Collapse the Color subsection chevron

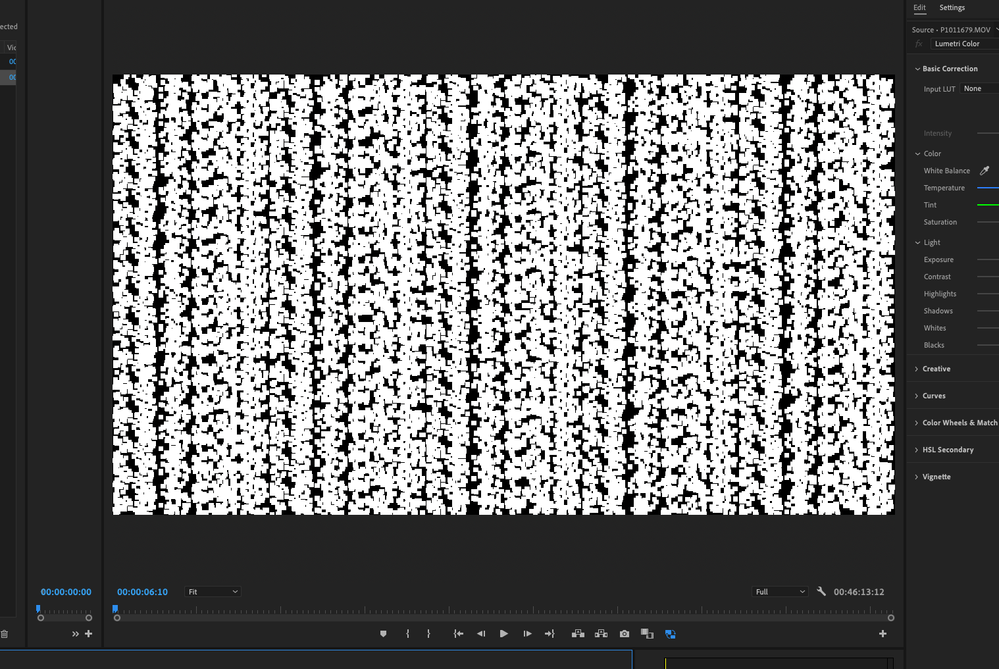click(917, 154)
